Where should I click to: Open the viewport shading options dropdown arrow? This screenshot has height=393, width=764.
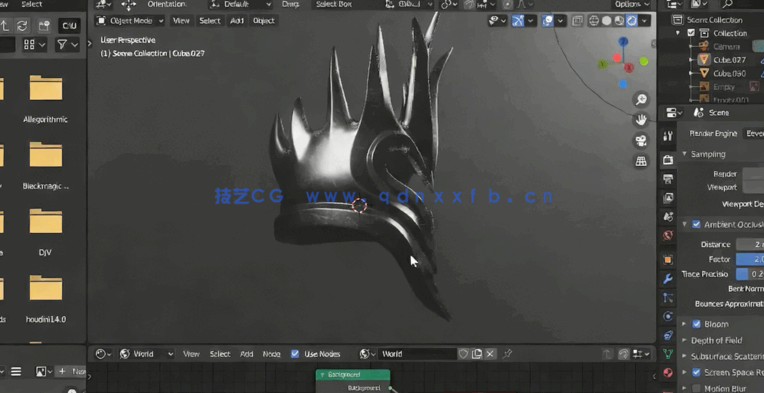(645, 20)
